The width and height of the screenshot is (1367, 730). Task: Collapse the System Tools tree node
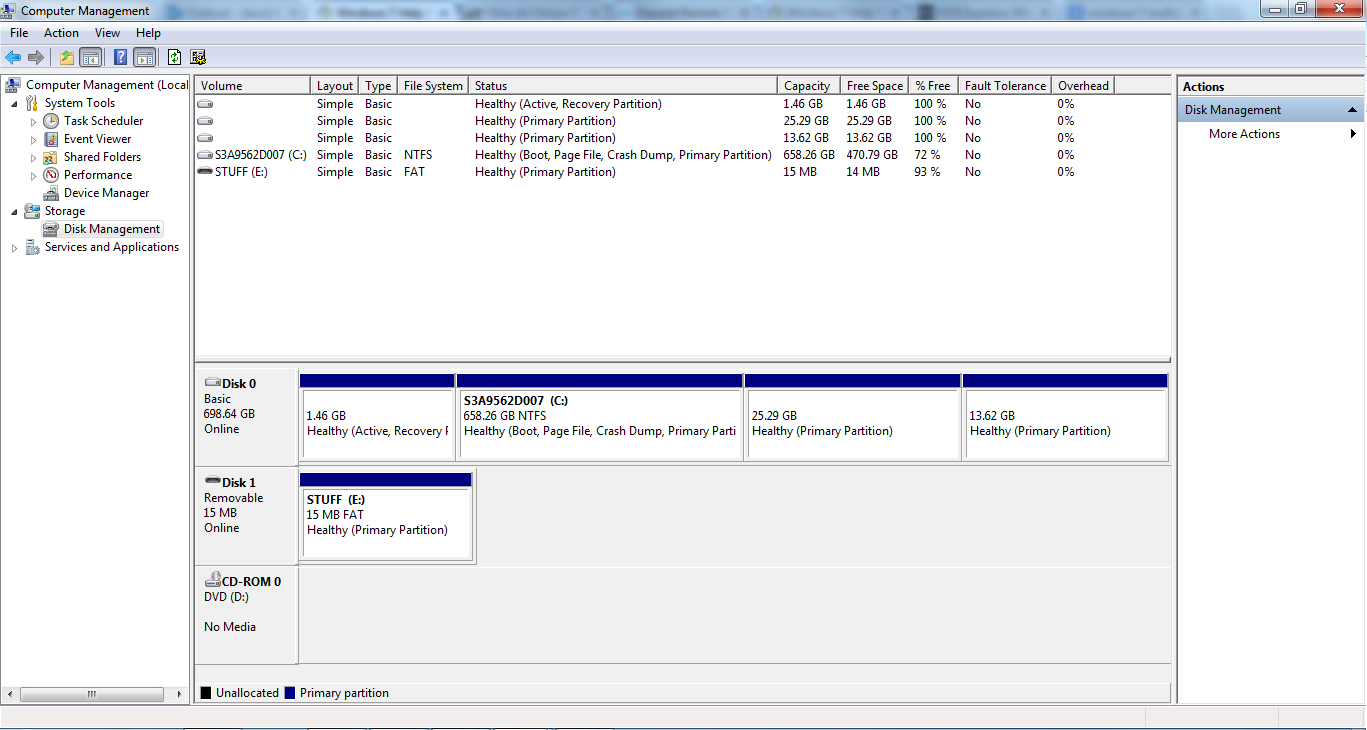(14, 104)
